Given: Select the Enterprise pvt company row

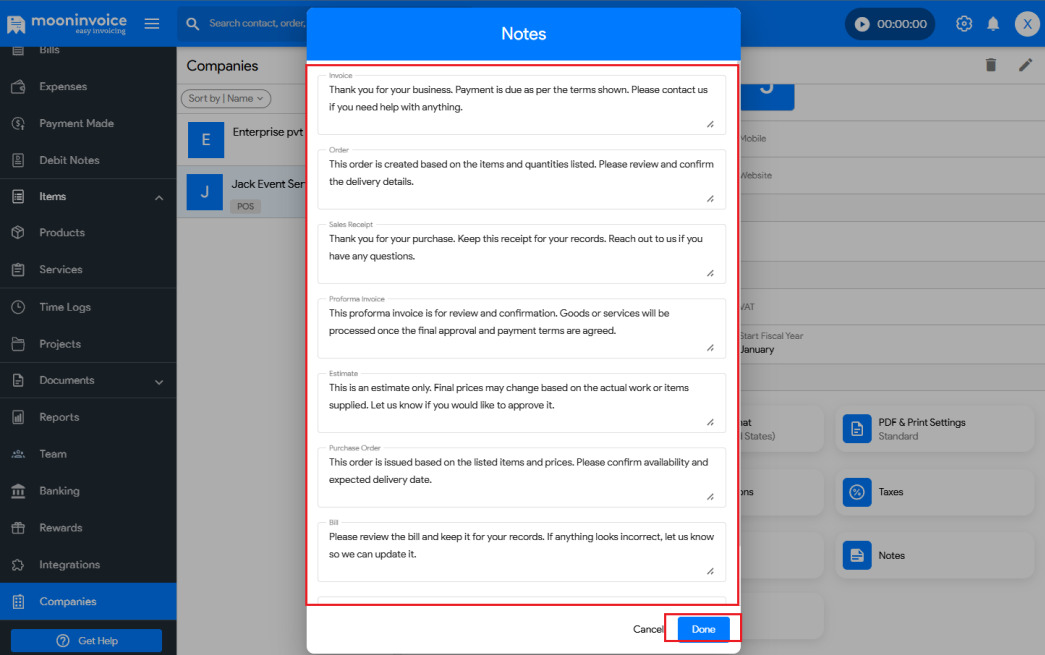Looking at the screenshot, I should (x=242, y=139).
